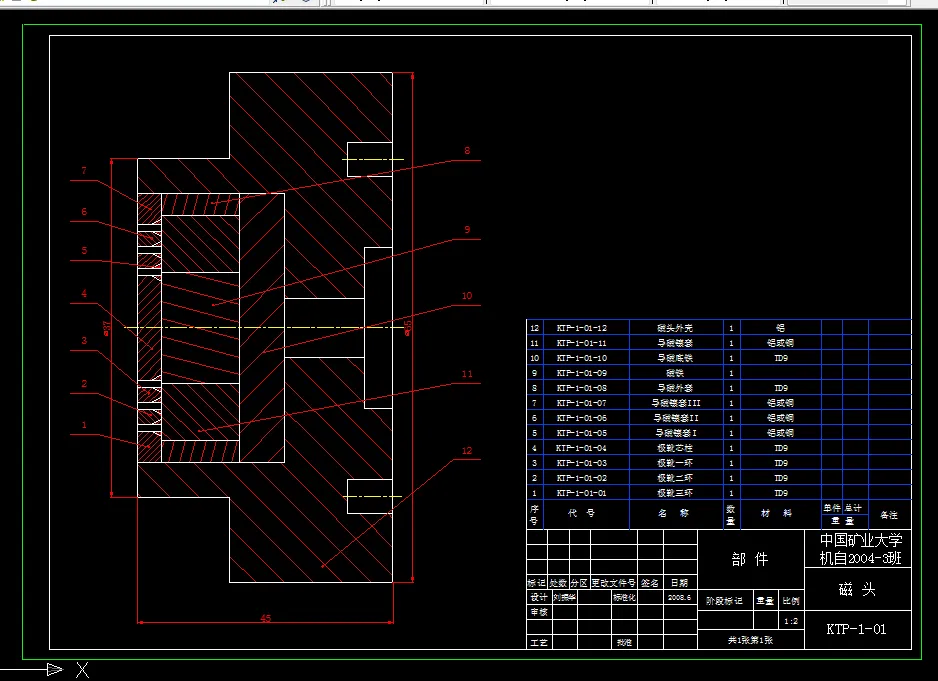This screenshot has width=938, height=681.
Task: Click the 更改文件号 label in title block
Action: [613, 583]
